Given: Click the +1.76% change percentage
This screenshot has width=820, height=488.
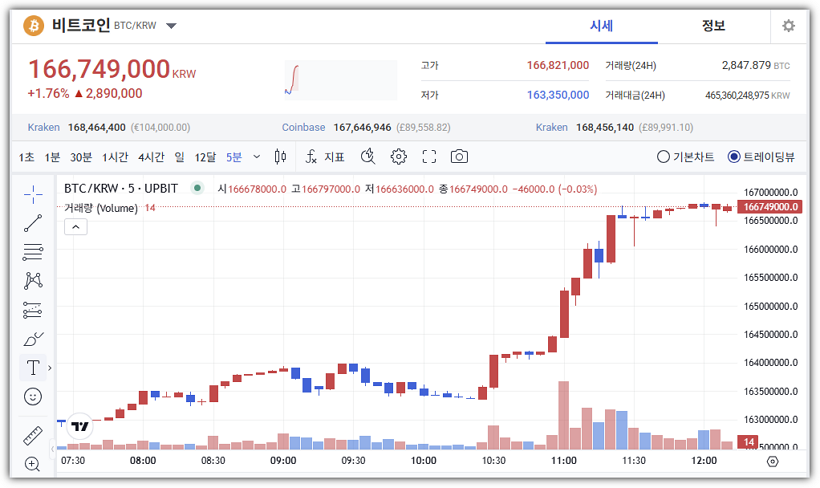Looking at the screenshot, I should [48, 94].
